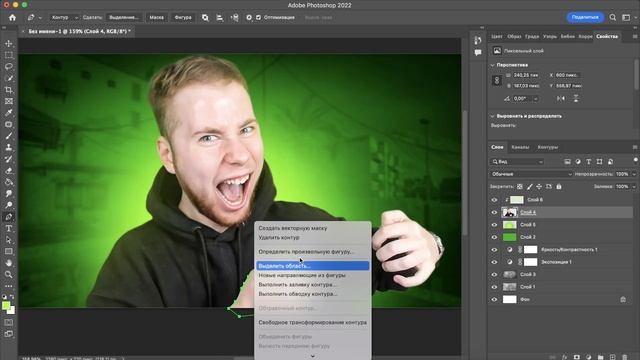This screenshot has width=640, height=360.
Task: Click the Поделиться share button
Action: 585,17
